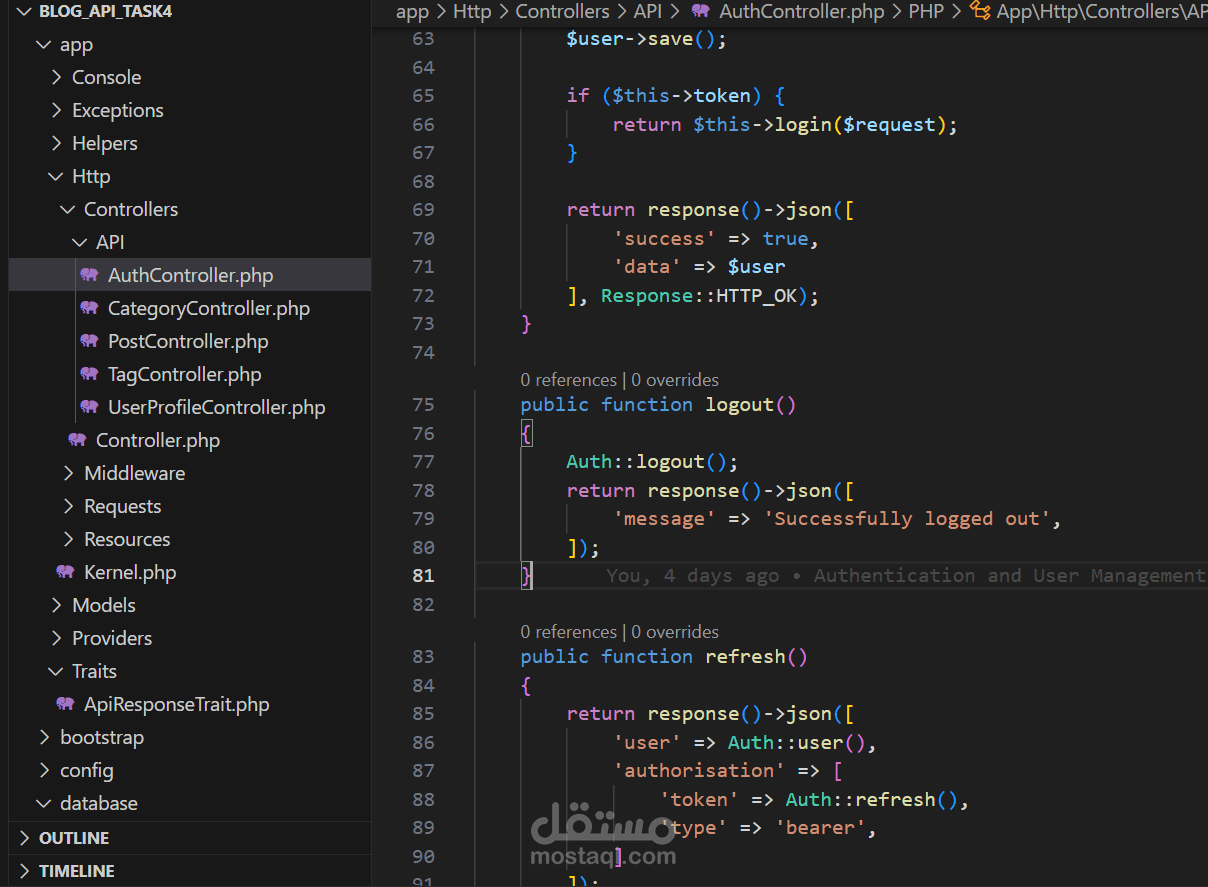The height and width of the screenshot is (887, 1208).
Task: Click '0 overrides' CodeLens above the logout function
Action: click(675, 380)
